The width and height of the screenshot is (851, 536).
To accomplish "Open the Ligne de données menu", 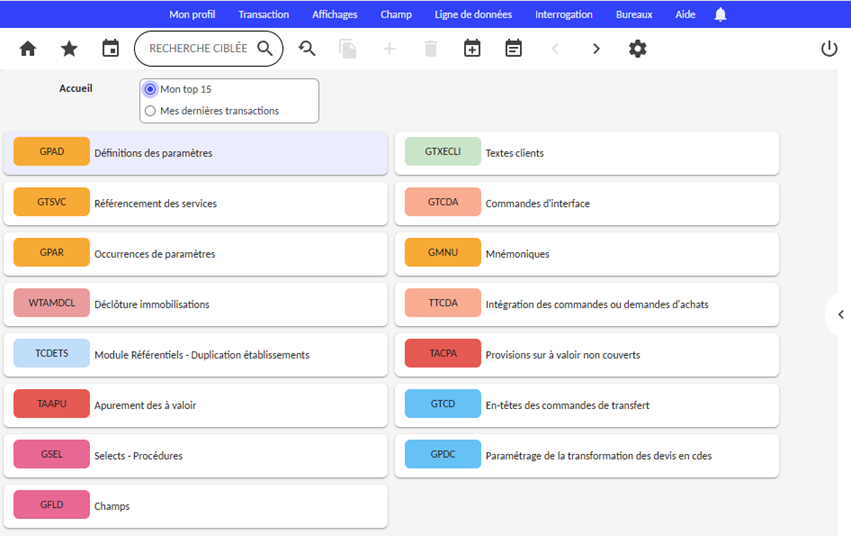I will pos(473,14).
